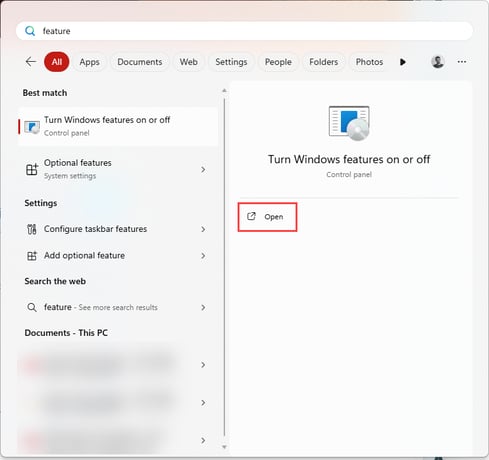The width and height of the screenshot is (489, 460).
Task: Click See more search results link
Action: point(118,307)
